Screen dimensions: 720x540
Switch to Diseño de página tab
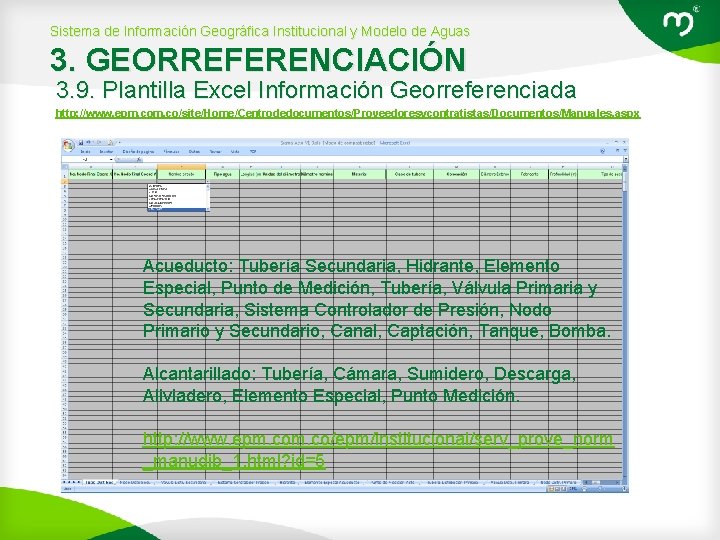(x=138, y=152)
